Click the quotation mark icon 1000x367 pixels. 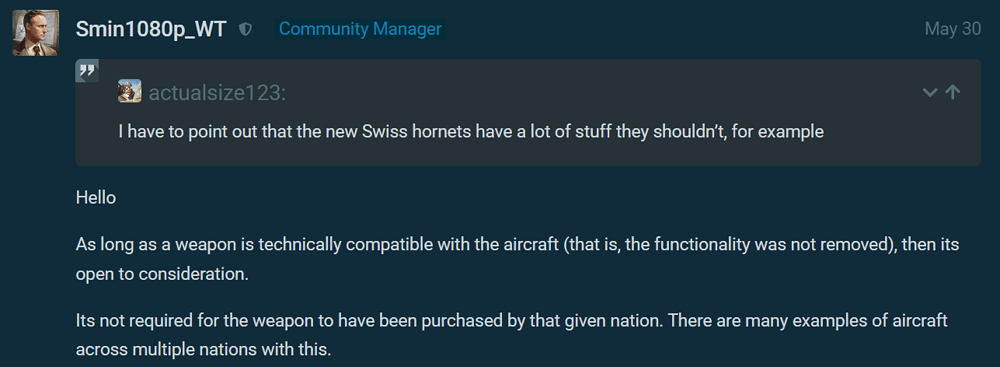pyautogui.click(x=87, y=71)
